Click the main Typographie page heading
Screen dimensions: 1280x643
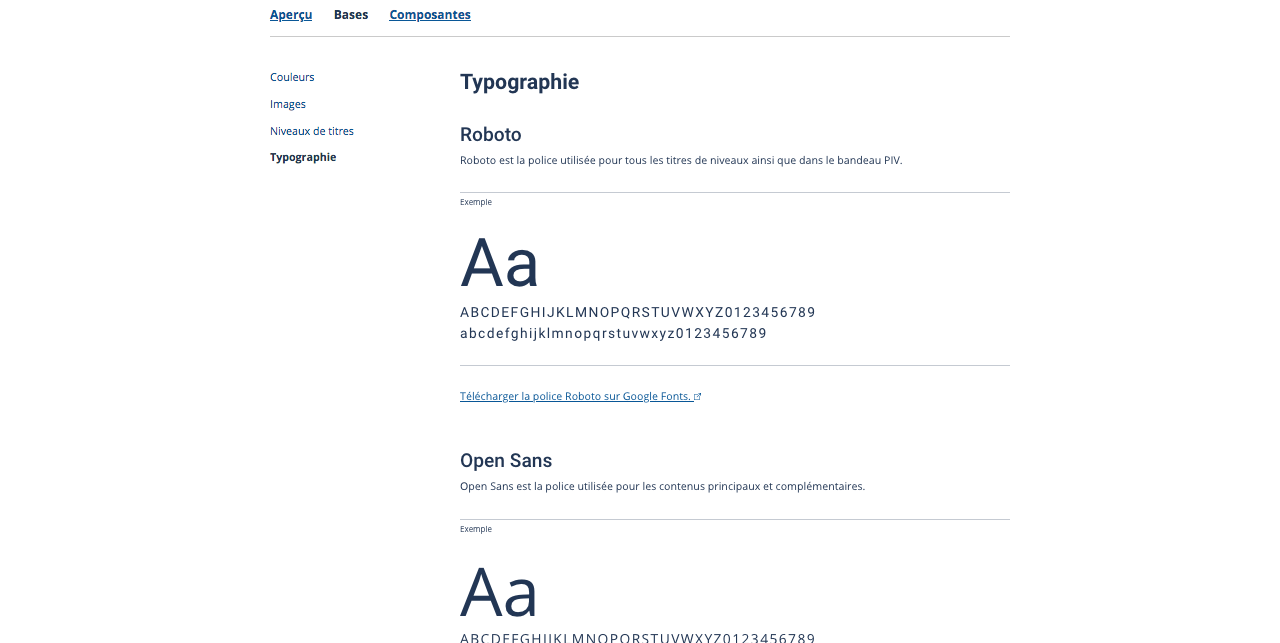519,82
